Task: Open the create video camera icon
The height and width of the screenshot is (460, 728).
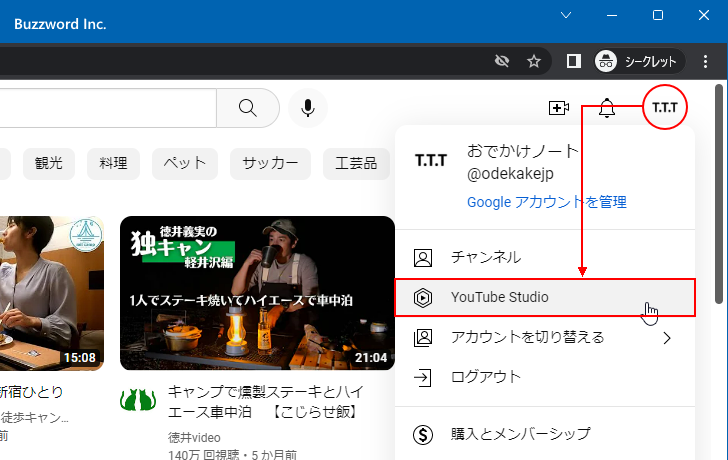Action: click(559, 108)
